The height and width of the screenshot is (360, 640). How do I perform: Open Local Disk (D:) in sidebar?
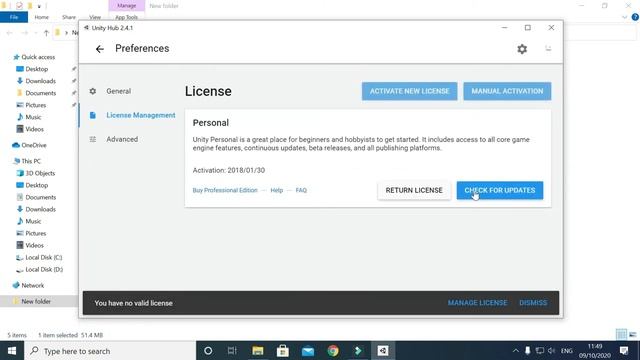44,269
